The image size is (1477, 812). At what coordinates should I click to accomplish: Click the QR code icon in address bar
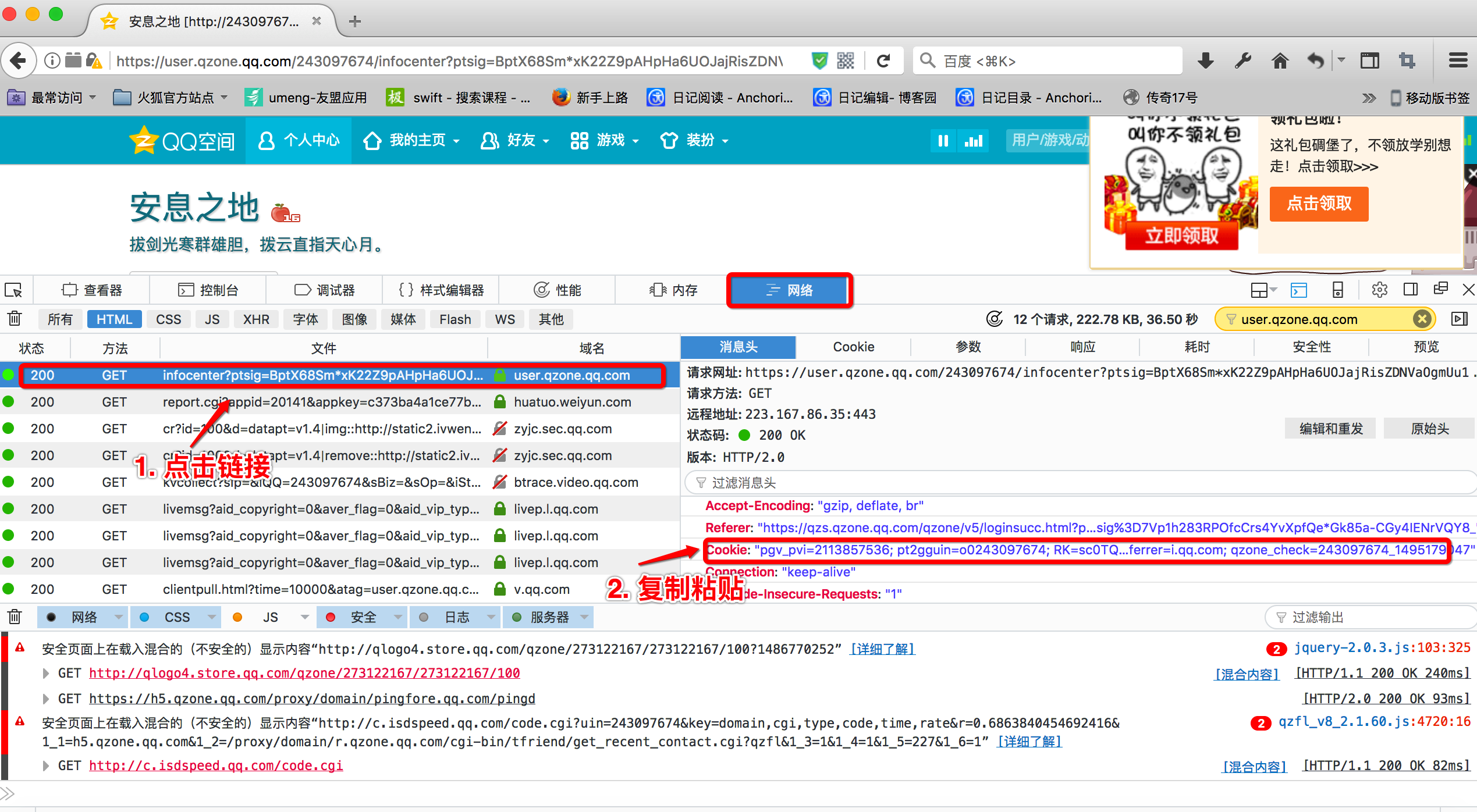tap(846, 60)
